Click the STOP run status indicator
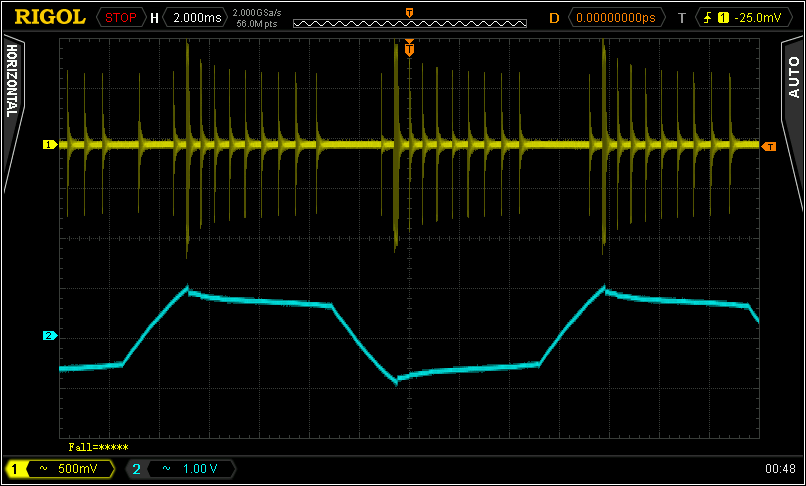The width and height of the screenshot is (806, 486). point(121,18)
